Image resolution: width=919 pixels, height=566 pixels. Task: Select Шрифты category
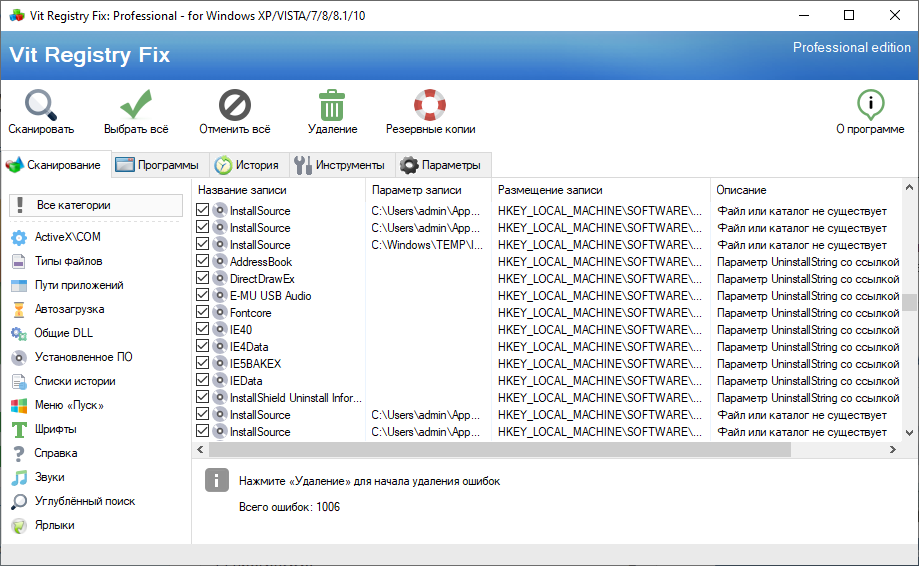point(44,429)
